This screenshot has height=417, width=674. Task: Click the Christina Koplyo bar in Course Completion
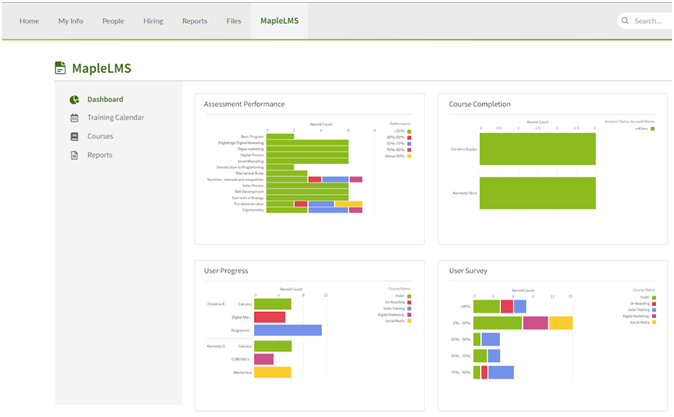tap(538, 149)
